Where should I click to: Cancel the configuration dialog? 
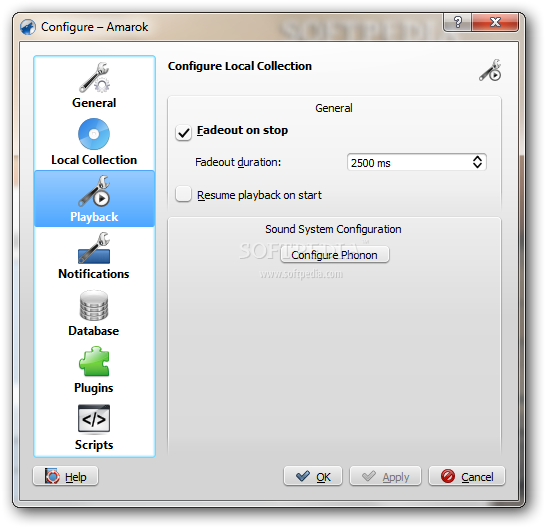[467, 476]
